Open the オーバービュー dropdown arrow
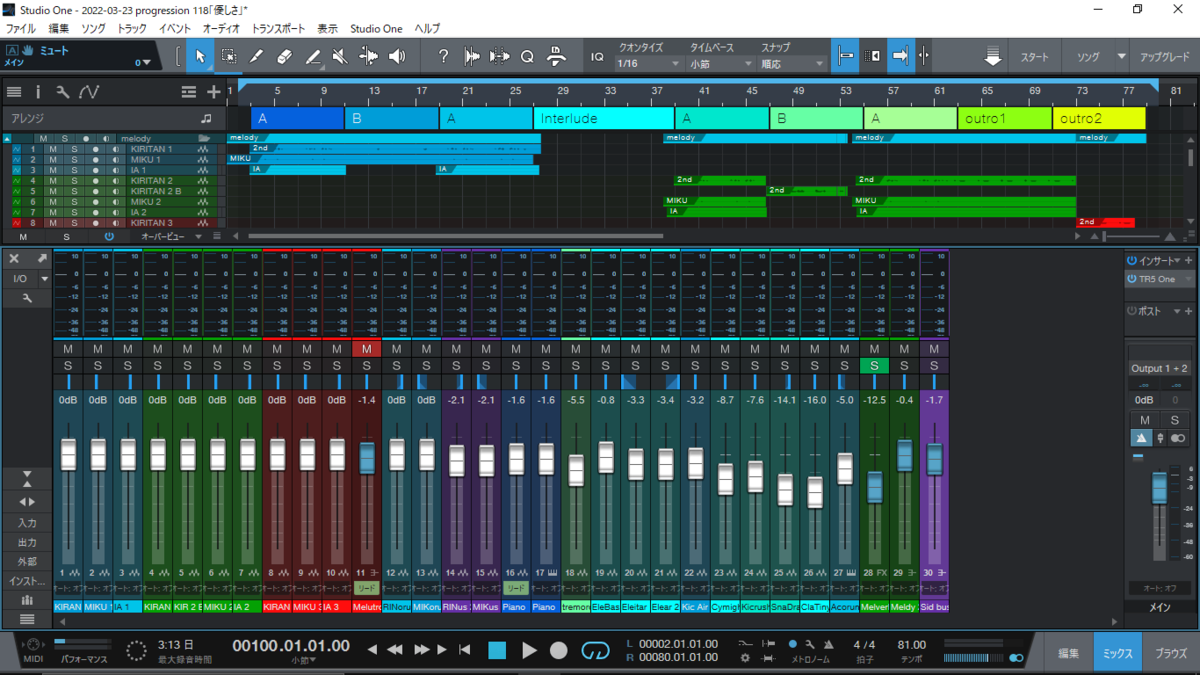This screenshot has height=675, width=1200. (199, 237)
